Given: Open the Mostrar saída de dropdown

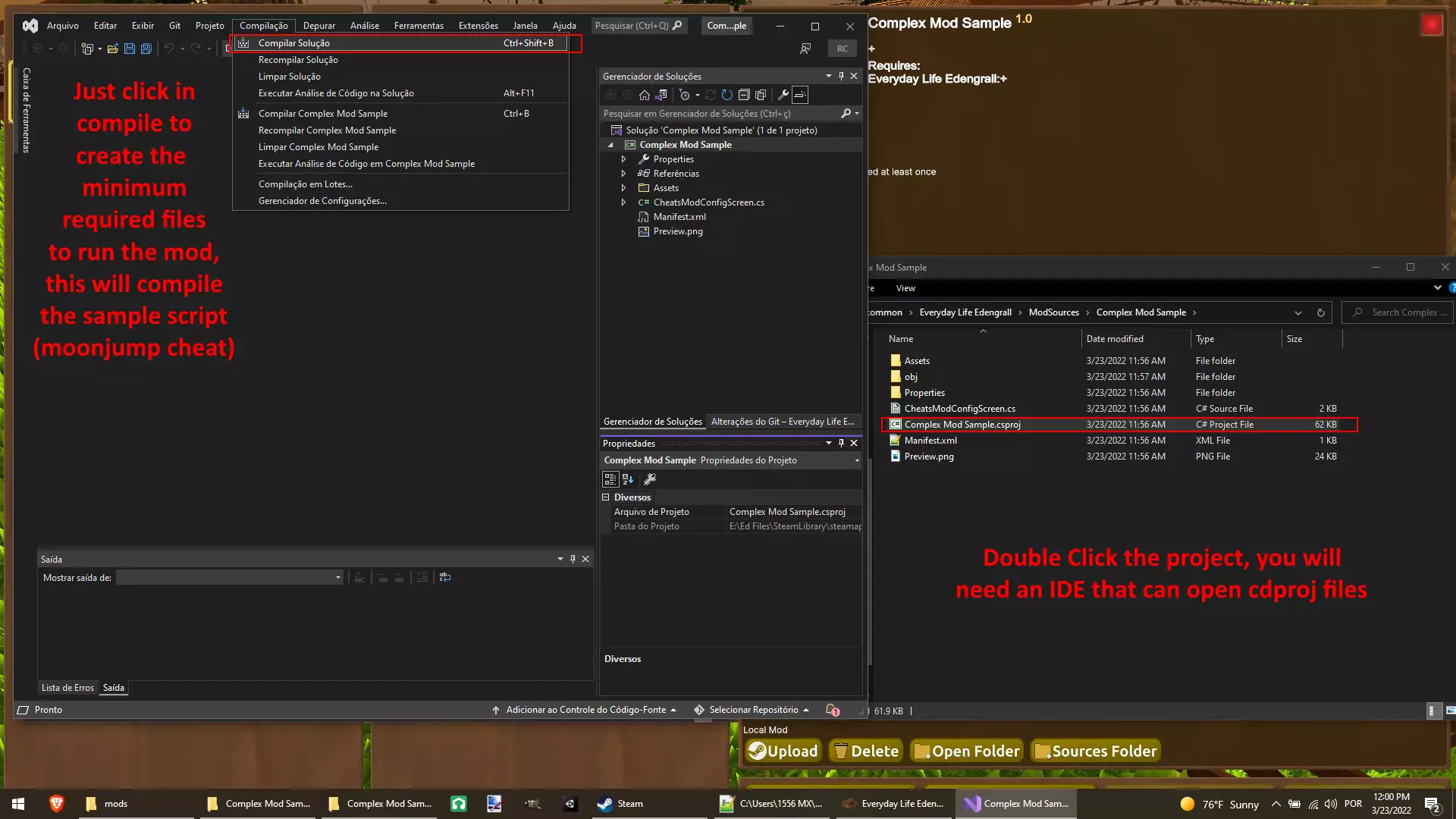Looking at the screenshot, I should click(337, 578).
